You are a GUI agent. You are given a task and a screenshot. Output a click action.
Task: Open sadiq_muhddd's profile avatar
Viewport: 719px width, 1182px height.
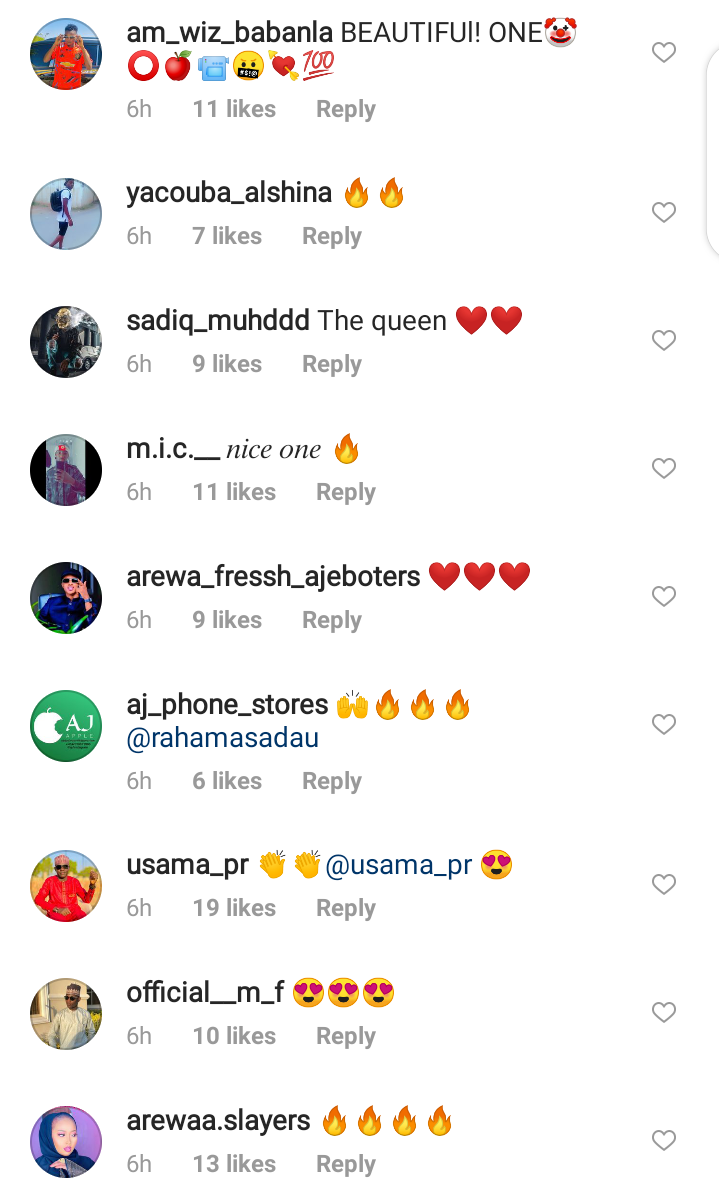(66, 341)
